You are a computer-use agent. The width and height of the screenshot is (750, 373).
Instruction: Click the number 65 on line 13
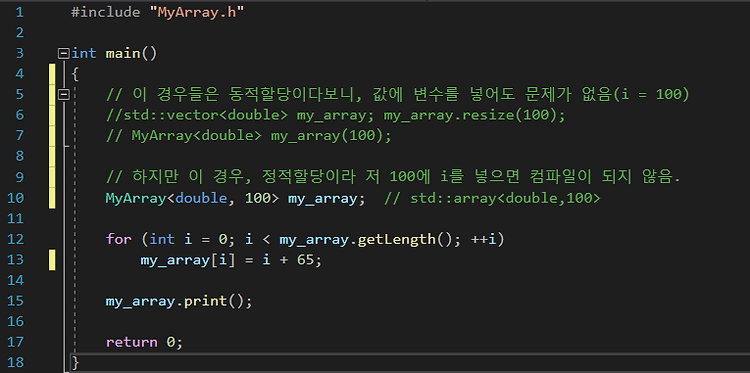coord(305,260)
